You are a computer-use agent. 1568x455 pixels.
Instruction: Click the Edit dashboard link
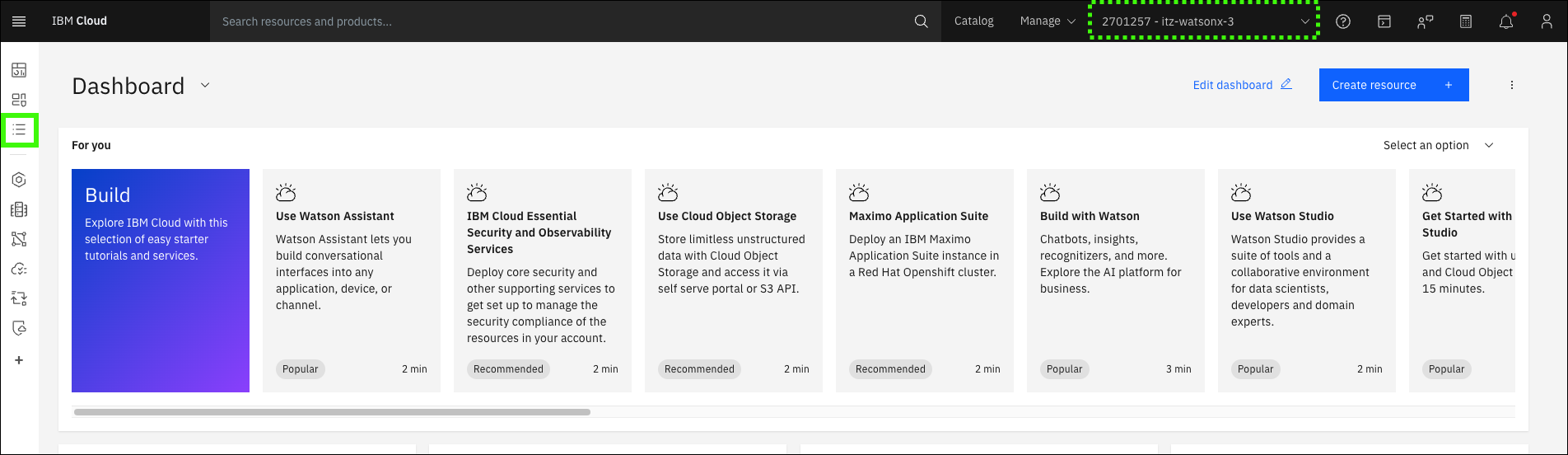[x=1242, y=85]
